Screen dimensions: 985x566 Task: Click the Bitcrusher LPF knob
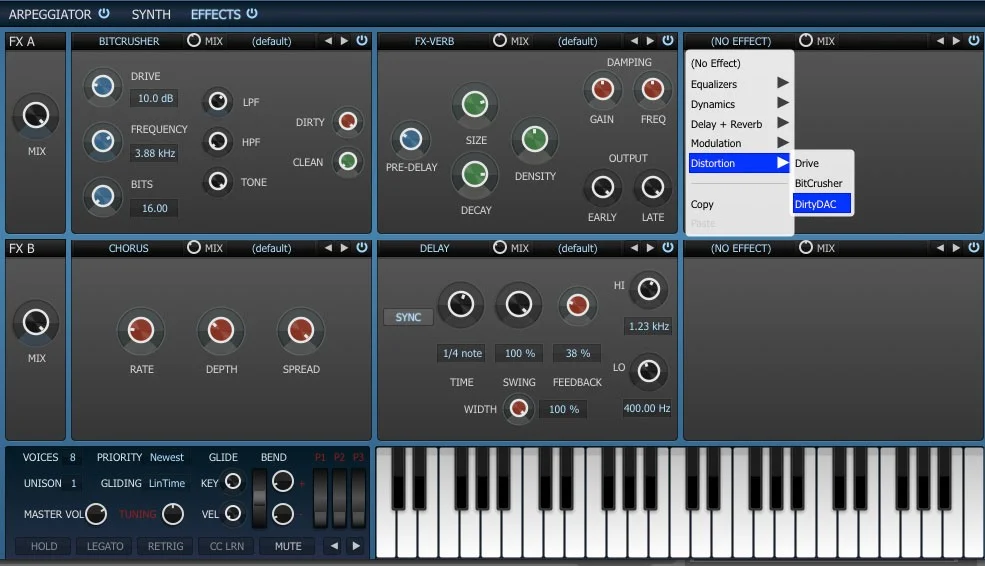point(218,101)
